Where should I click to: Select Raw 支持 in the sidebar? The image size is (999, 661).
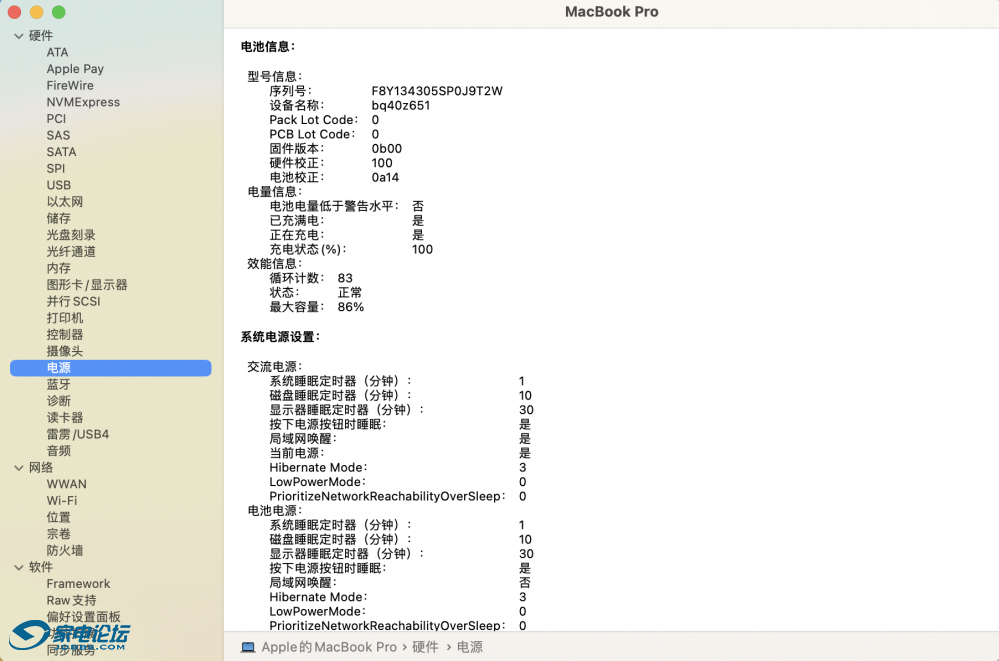[71, 600]
